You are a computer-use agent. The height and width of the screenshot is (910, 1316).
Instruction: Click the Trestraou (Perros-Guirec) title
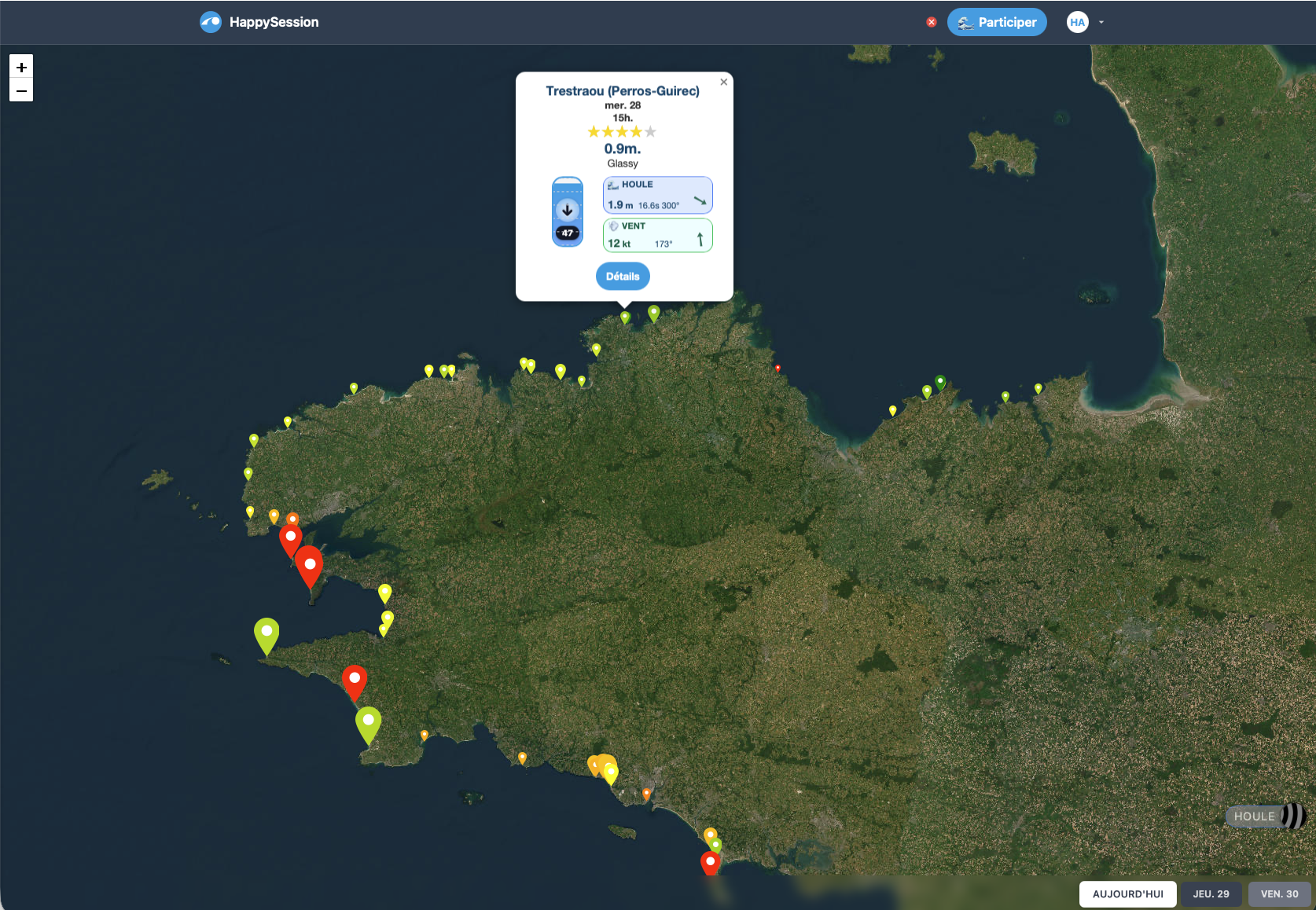coord(623,91)
